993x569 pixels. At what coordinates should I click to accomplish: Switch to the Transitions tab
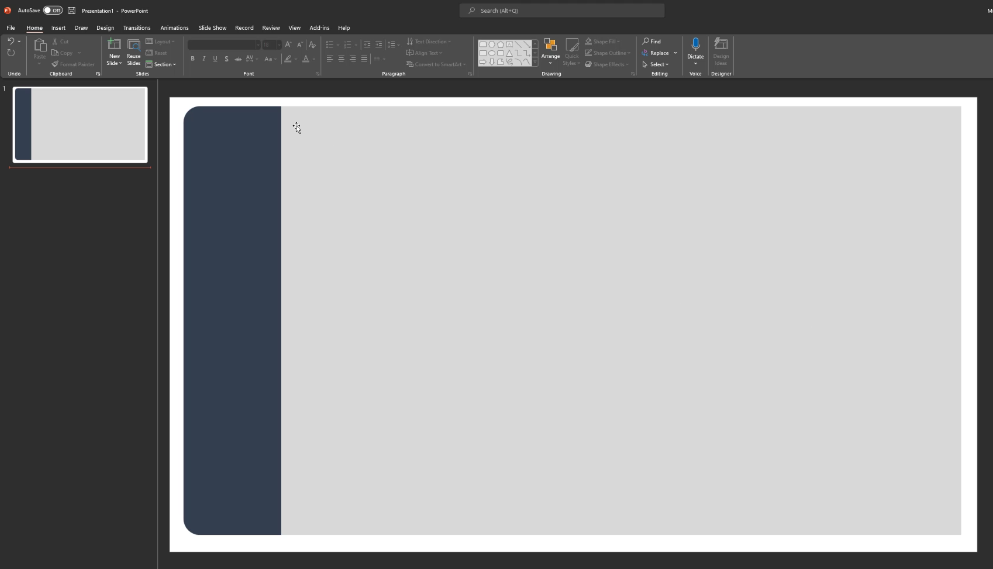(137, 28)
